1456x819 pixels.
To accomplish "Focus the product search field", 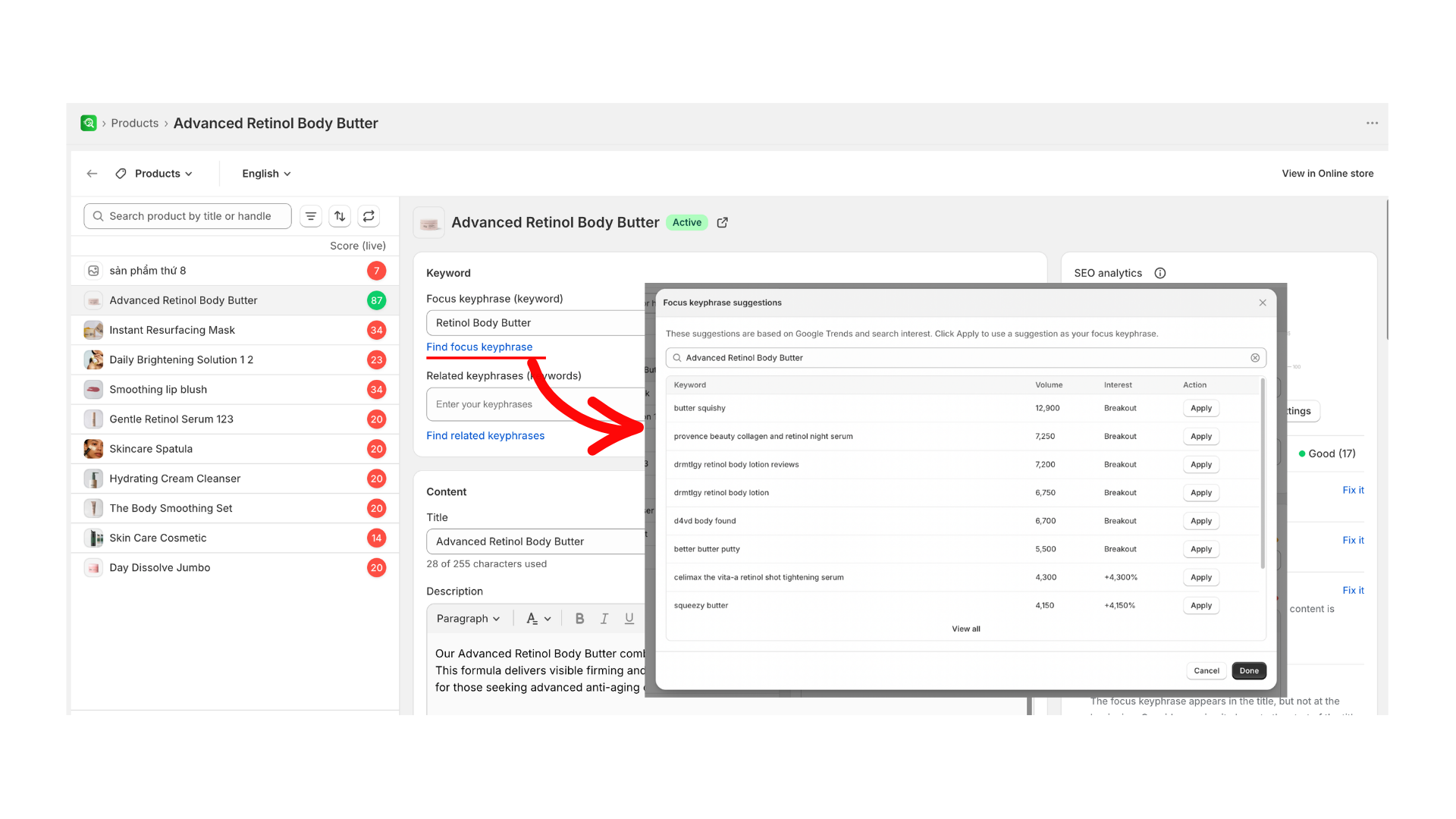I will coord(187,216).
